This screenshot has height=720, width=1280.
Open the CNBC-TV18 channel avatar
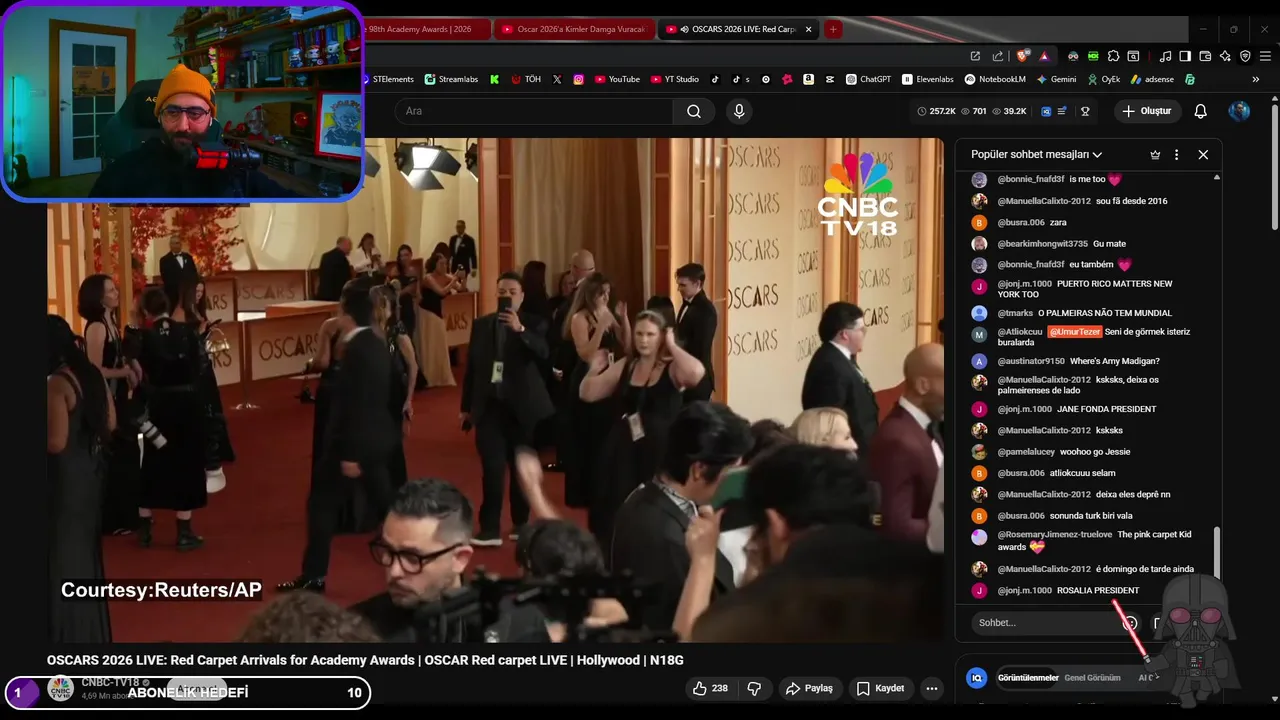(61, 688)
